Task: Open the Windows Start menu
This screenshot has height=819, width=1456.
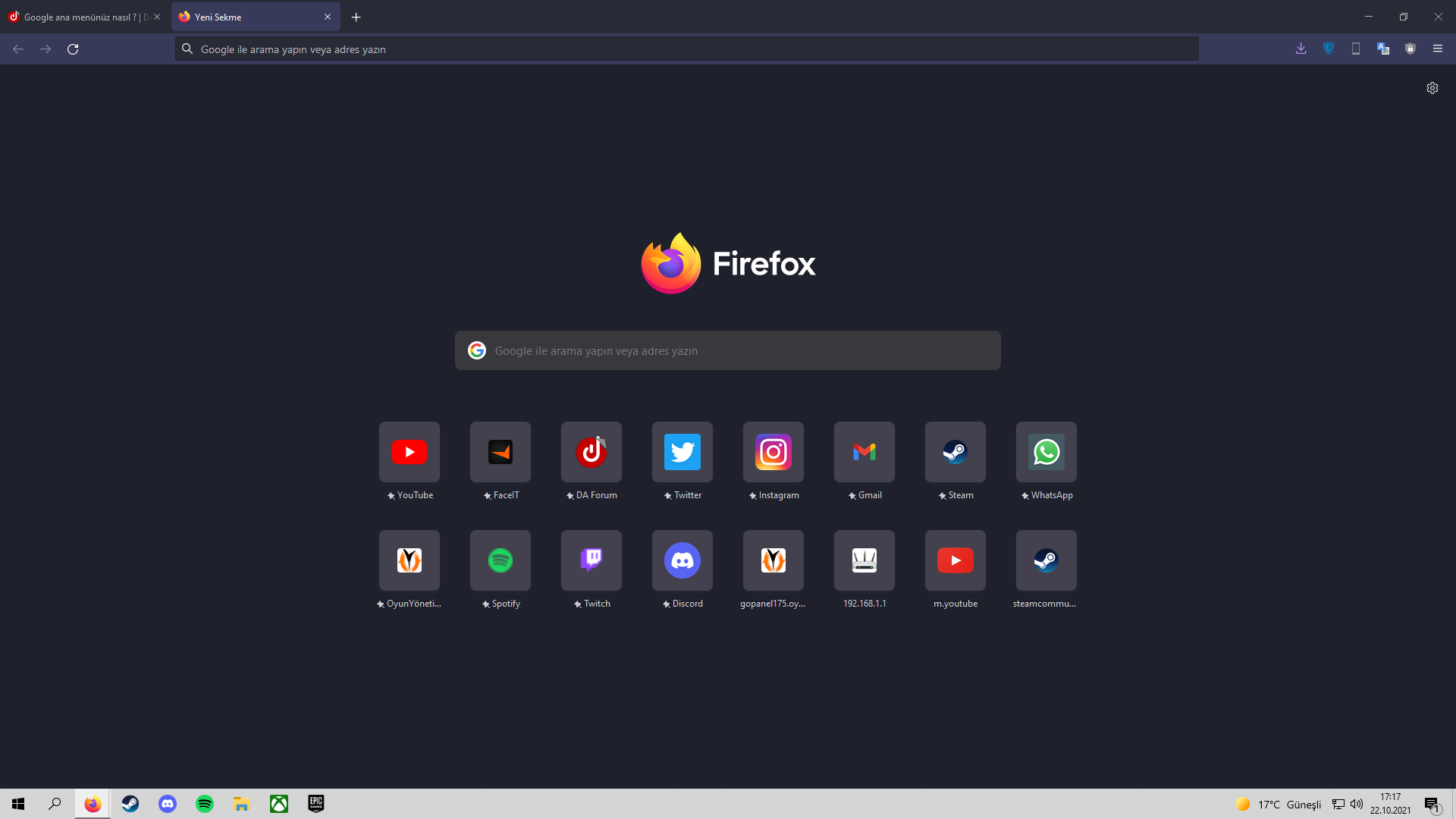Action: click(x=18, y=804)
